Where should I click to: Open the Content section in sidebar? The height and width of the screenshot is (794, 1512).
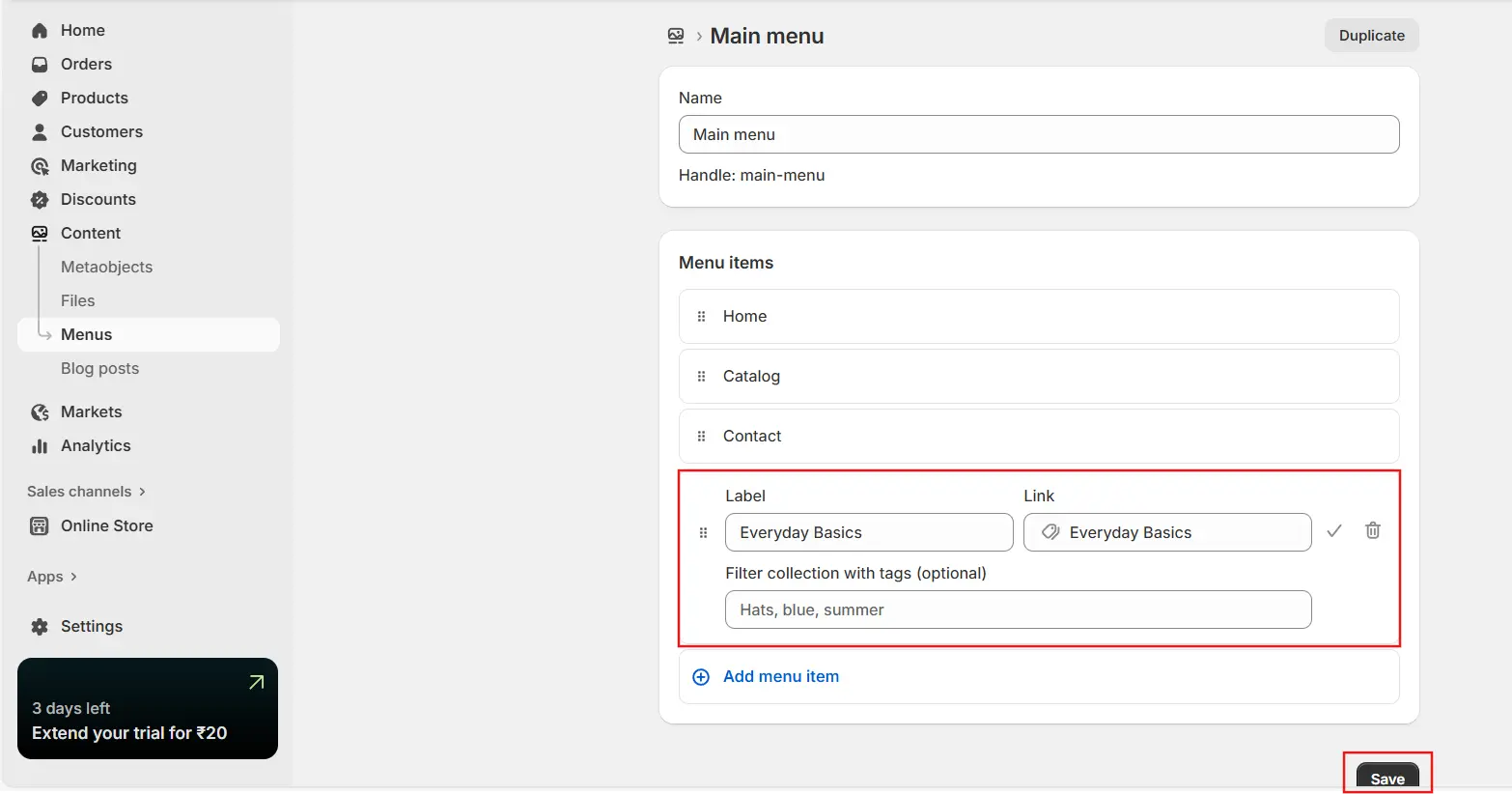pos(90,233)
